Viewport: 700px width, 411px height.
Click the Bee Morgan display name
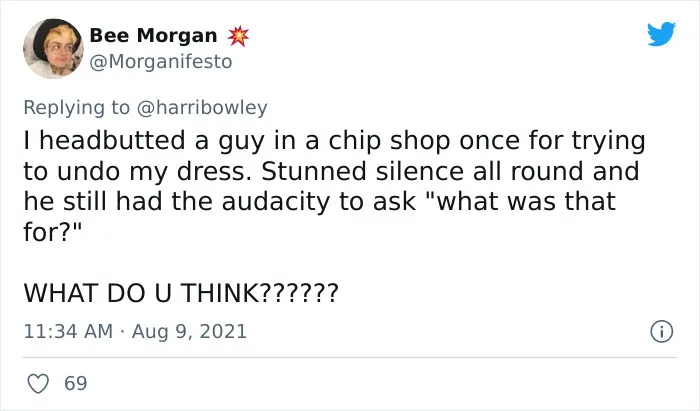coord(153,36)
